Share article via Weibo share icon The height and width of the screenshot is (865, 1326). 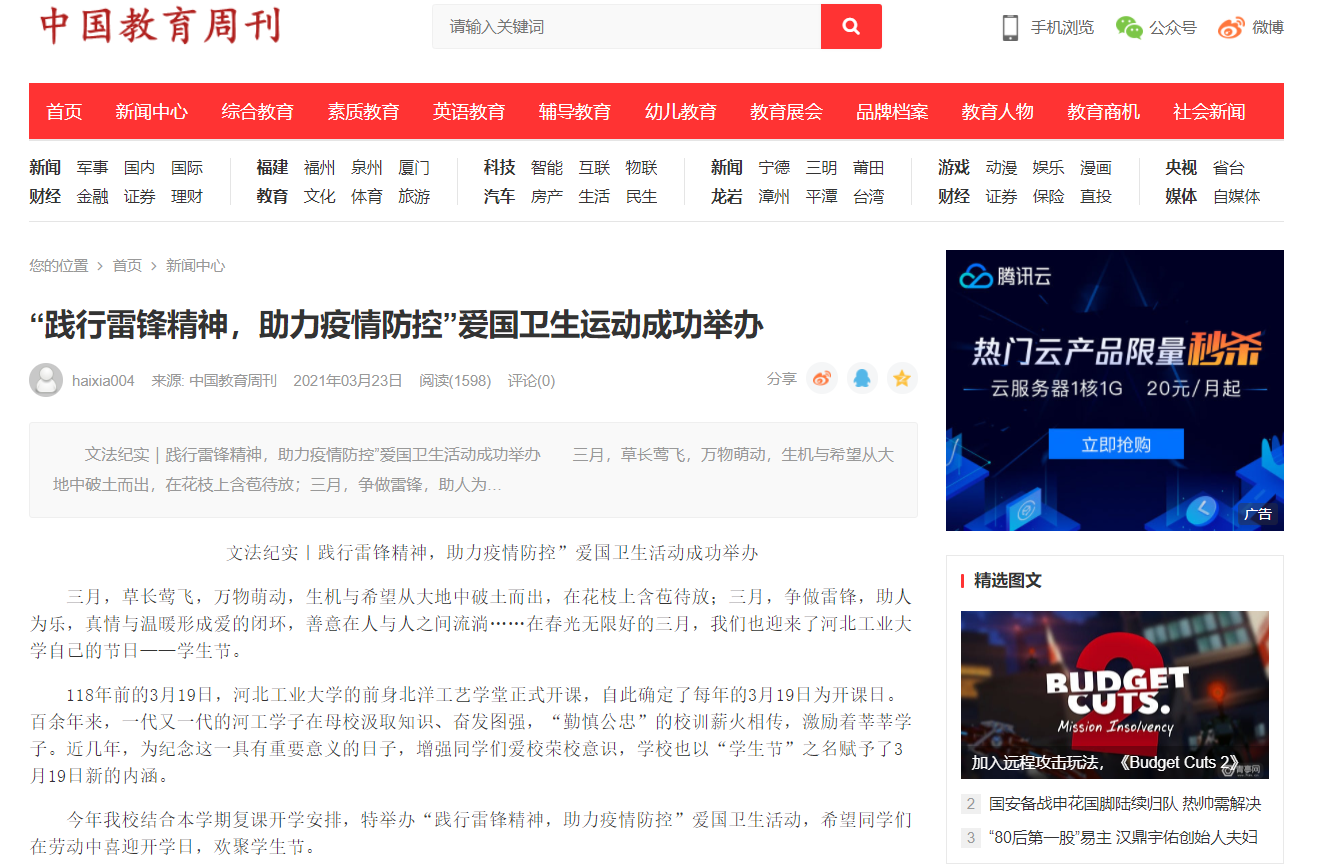click(x=822, y=378)
